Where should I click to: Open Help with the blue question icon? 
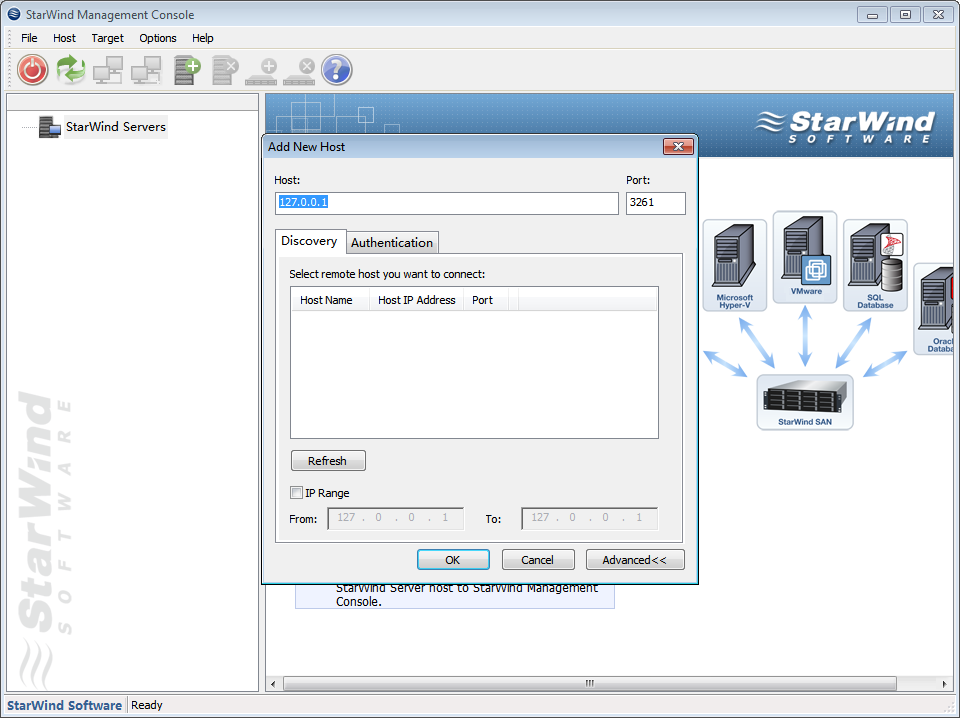click(337, 70)
